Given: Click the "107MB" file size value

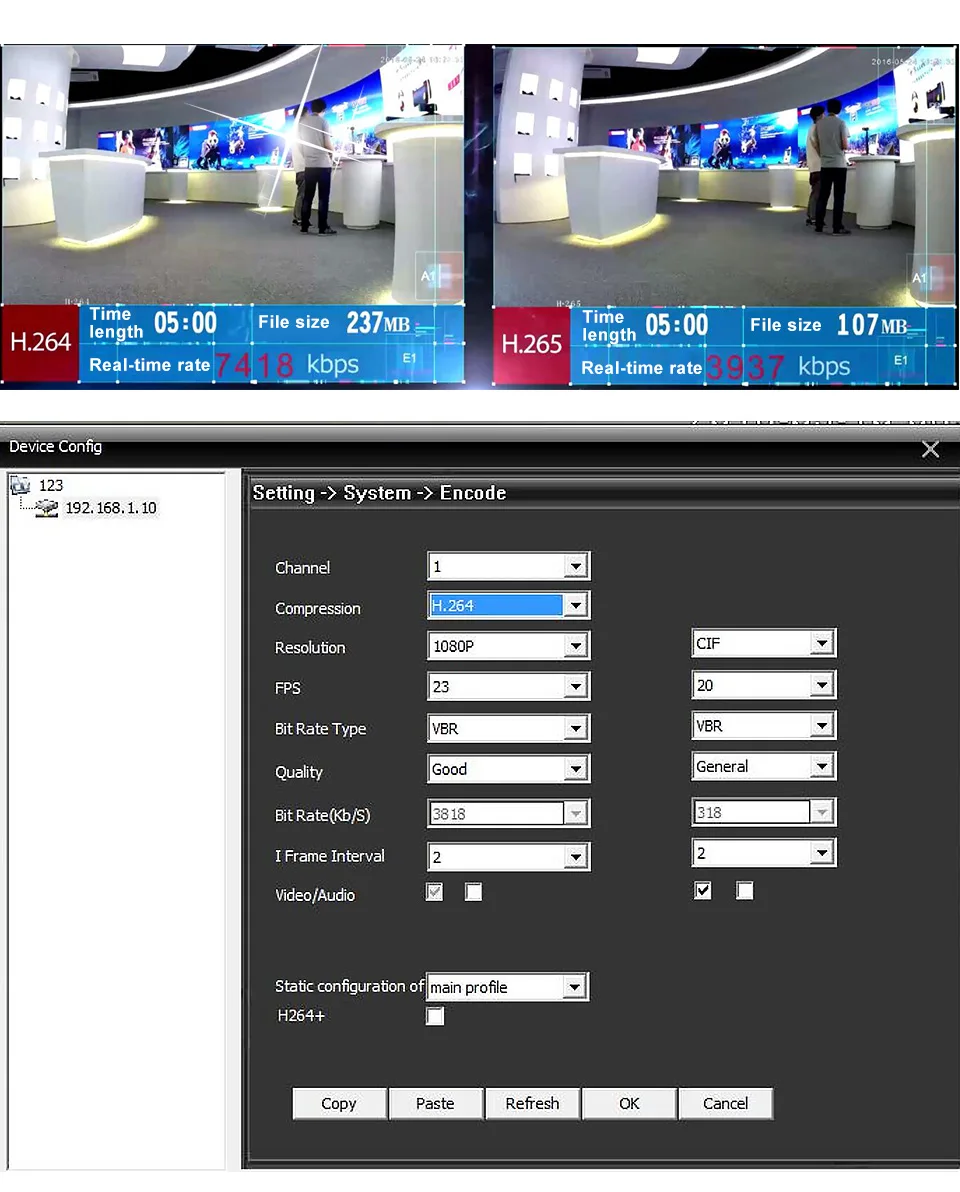Looking at the screenshot, I should click(x=872, y=325).
